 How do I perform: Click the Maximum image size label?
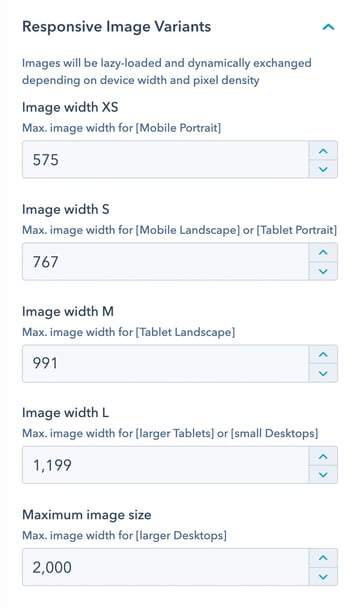click(x=87, y=515)
